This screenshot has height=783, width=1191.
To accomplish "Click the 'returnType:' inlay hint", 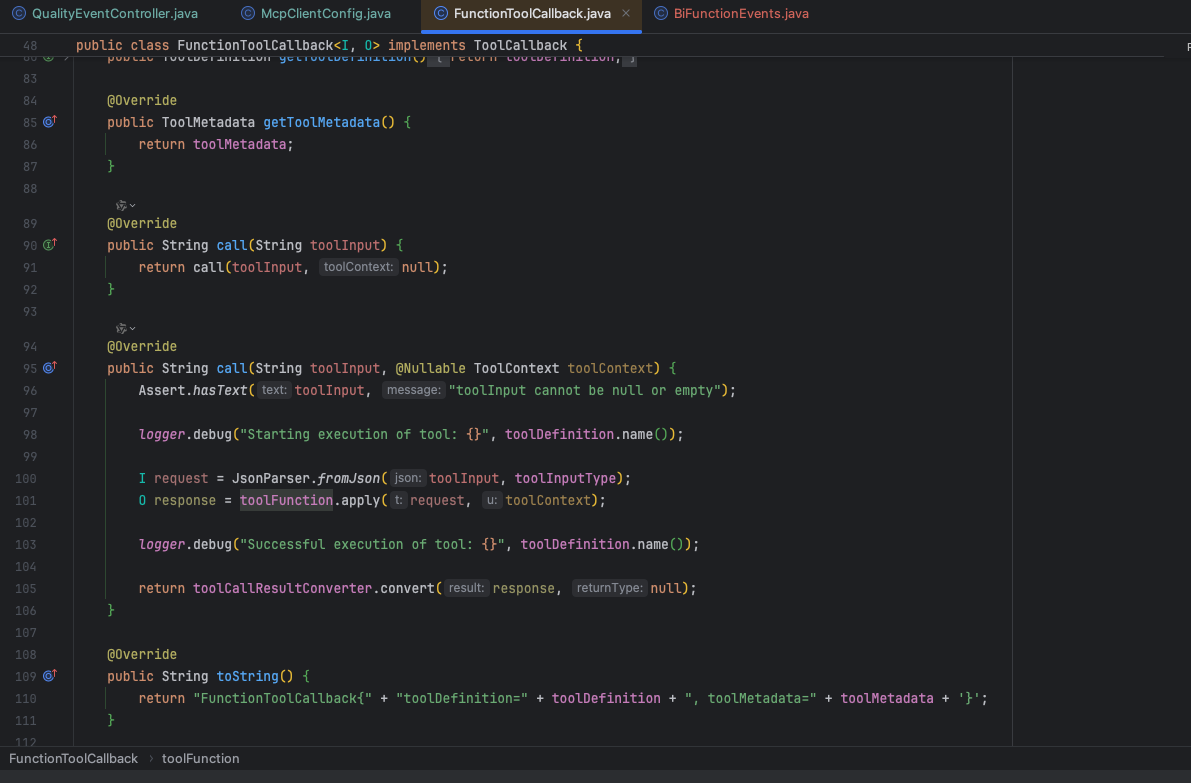I will 609,589.
